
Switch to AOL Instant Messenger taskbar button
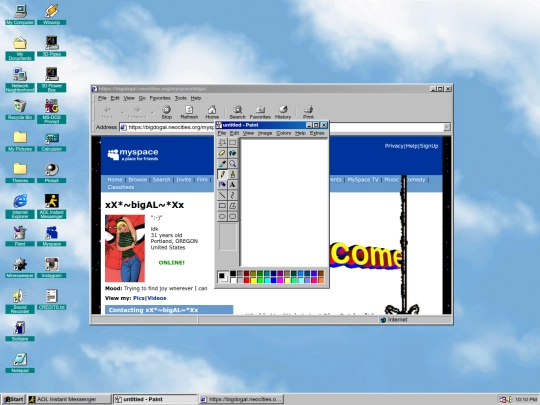[69, 399]
